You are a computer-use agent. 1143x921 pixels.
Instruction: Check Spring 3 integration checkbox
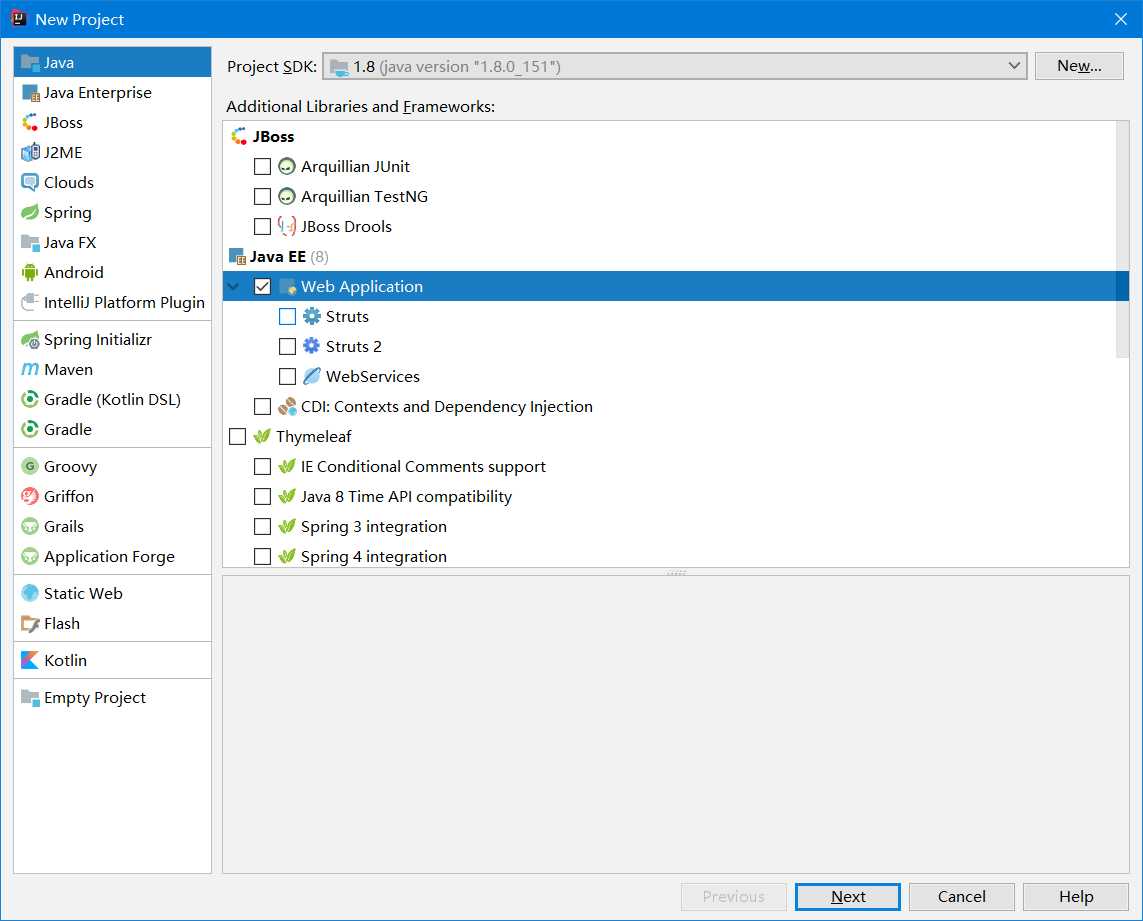click(x=262, y=526)
